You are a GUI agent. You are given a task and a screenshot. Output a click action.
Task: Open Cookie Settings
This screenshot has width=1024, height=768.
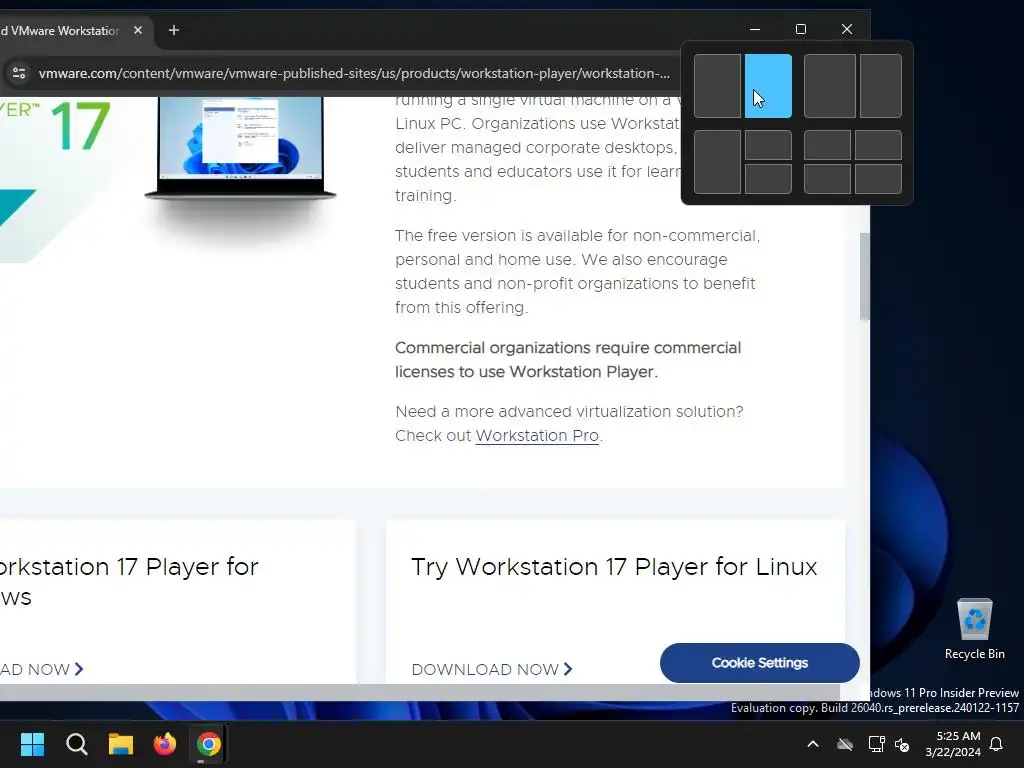[x=760, y=663]
